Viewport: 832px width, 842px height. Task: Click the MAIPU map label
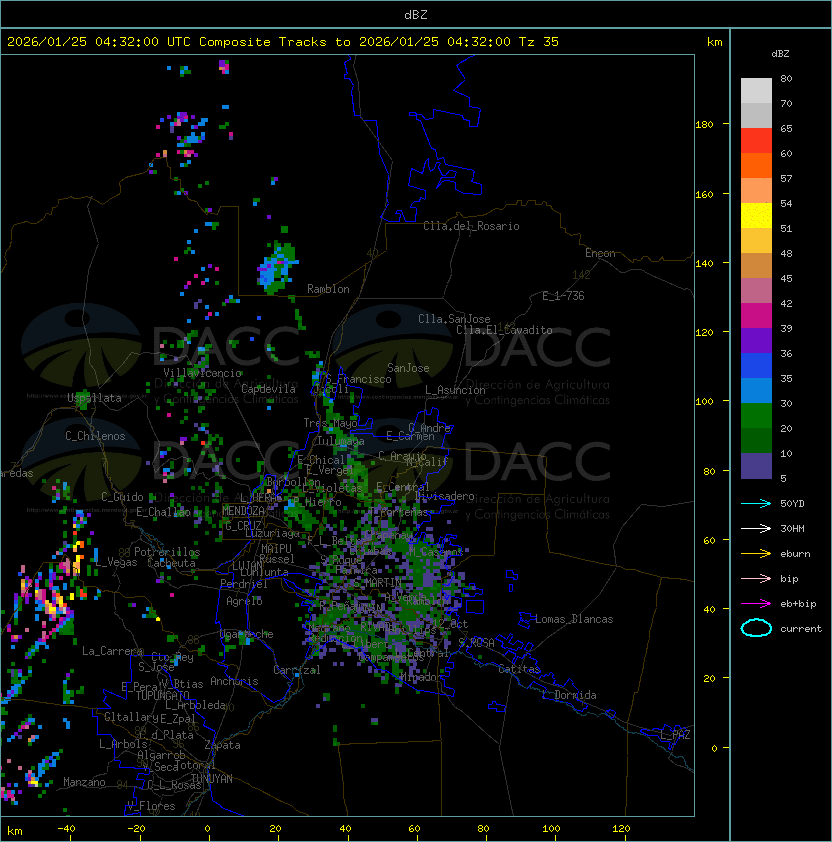click(276, 549)
